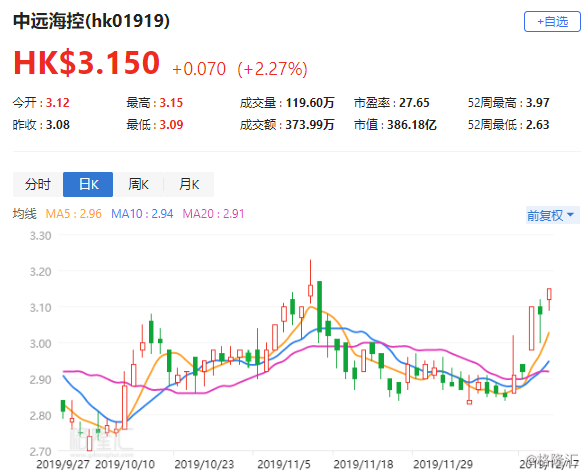Click 最低 value 3.09
The height and width of the screenshot is (474, 586).
171,125
